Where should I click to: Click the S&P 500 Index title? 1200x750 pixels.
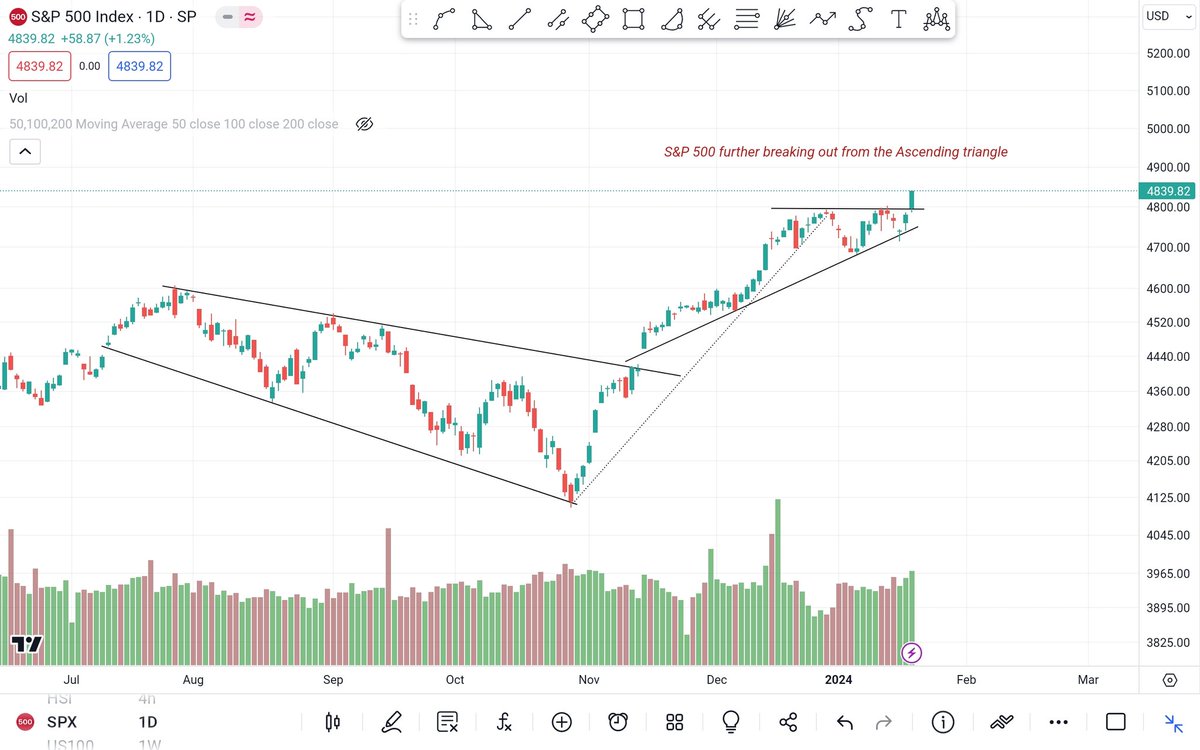point(84,17)
